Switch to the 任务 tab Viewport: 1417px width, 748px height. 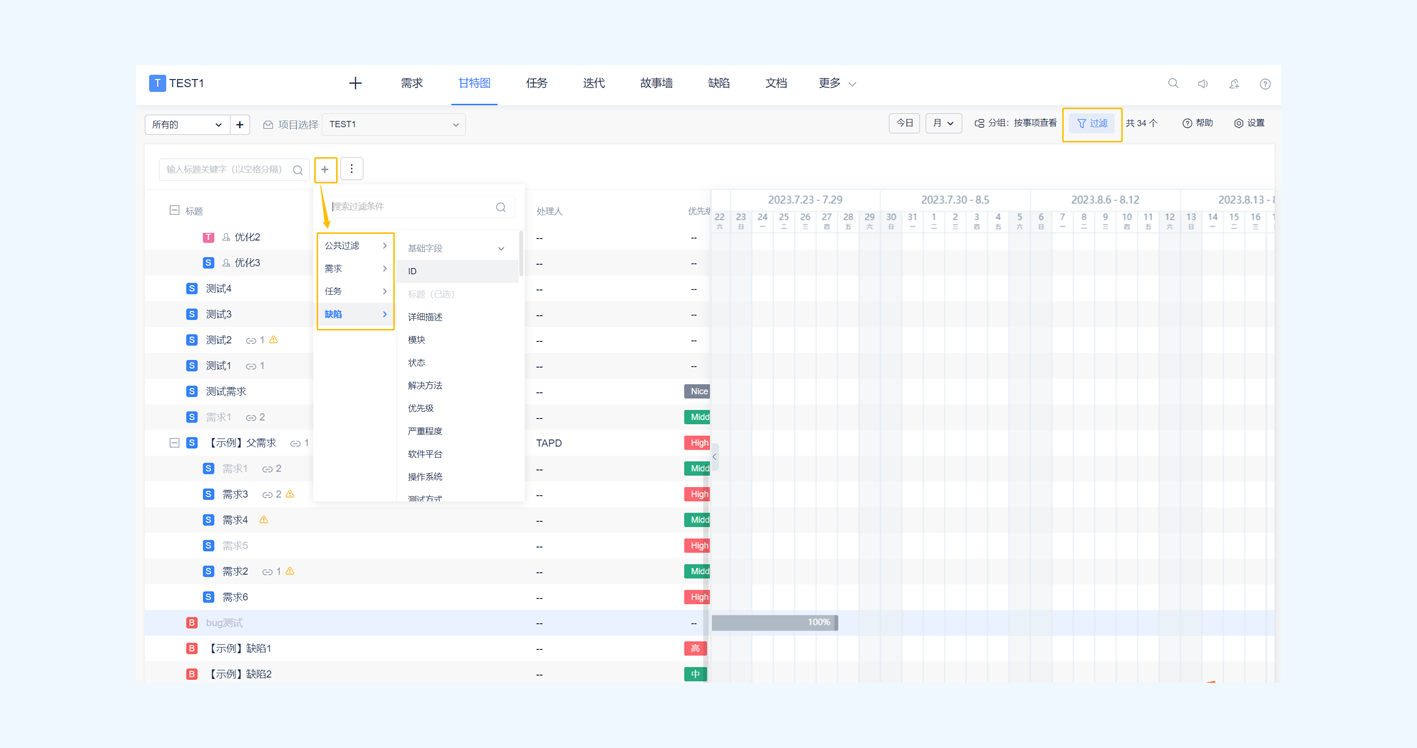537,83
